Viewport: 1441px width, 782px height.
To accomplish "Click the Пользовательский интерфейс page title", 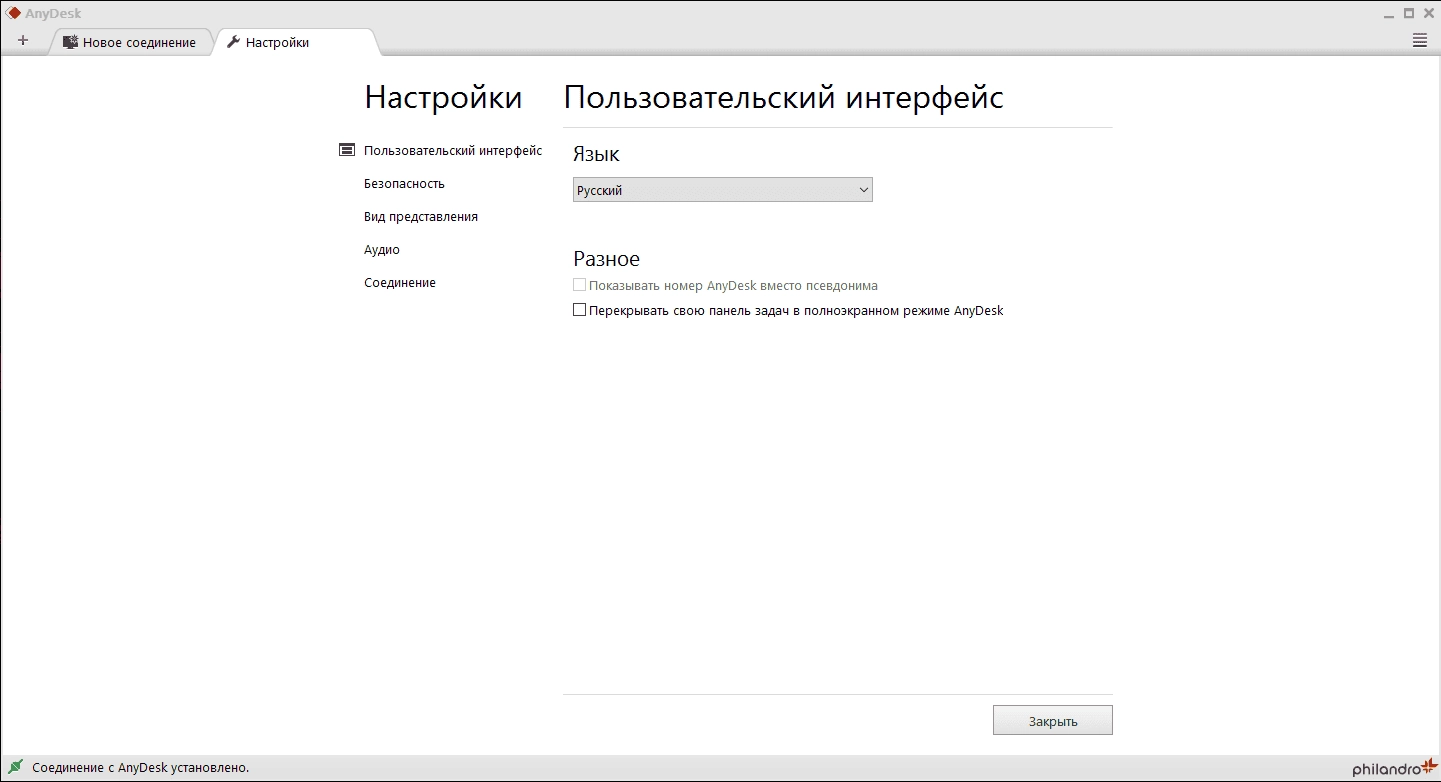I will 784,98.
